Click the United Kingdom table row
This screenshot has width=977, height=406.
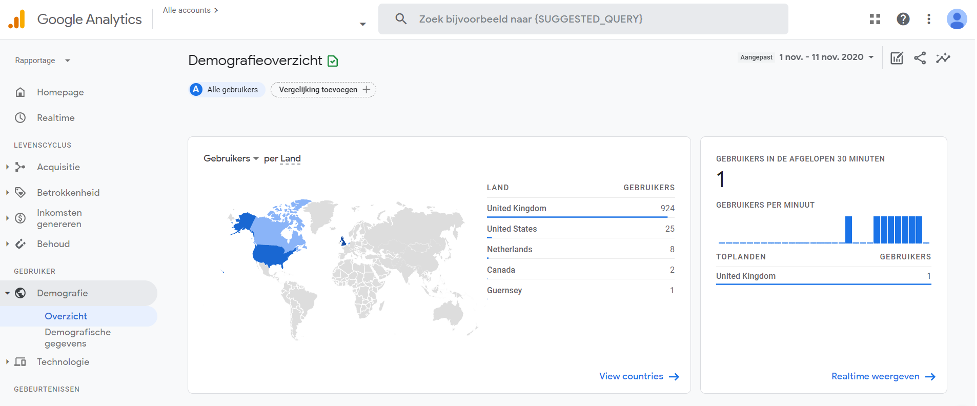tap(581, 208)
